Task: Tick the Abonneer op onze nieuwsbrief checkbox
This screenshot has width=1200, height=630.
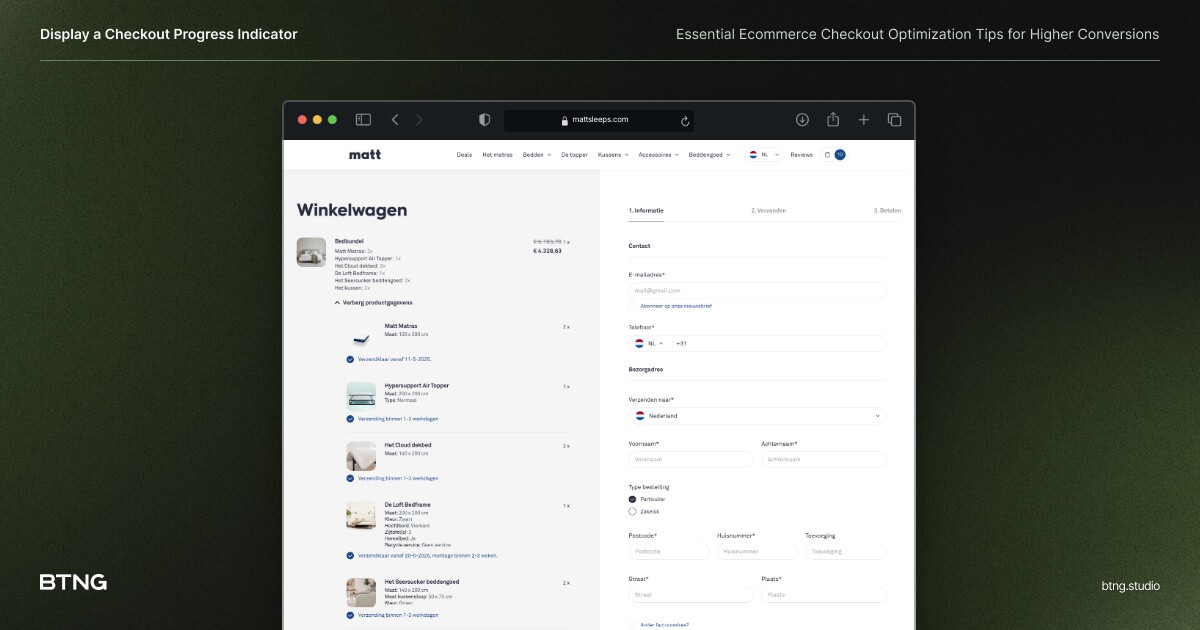Action: click(632, 306)
